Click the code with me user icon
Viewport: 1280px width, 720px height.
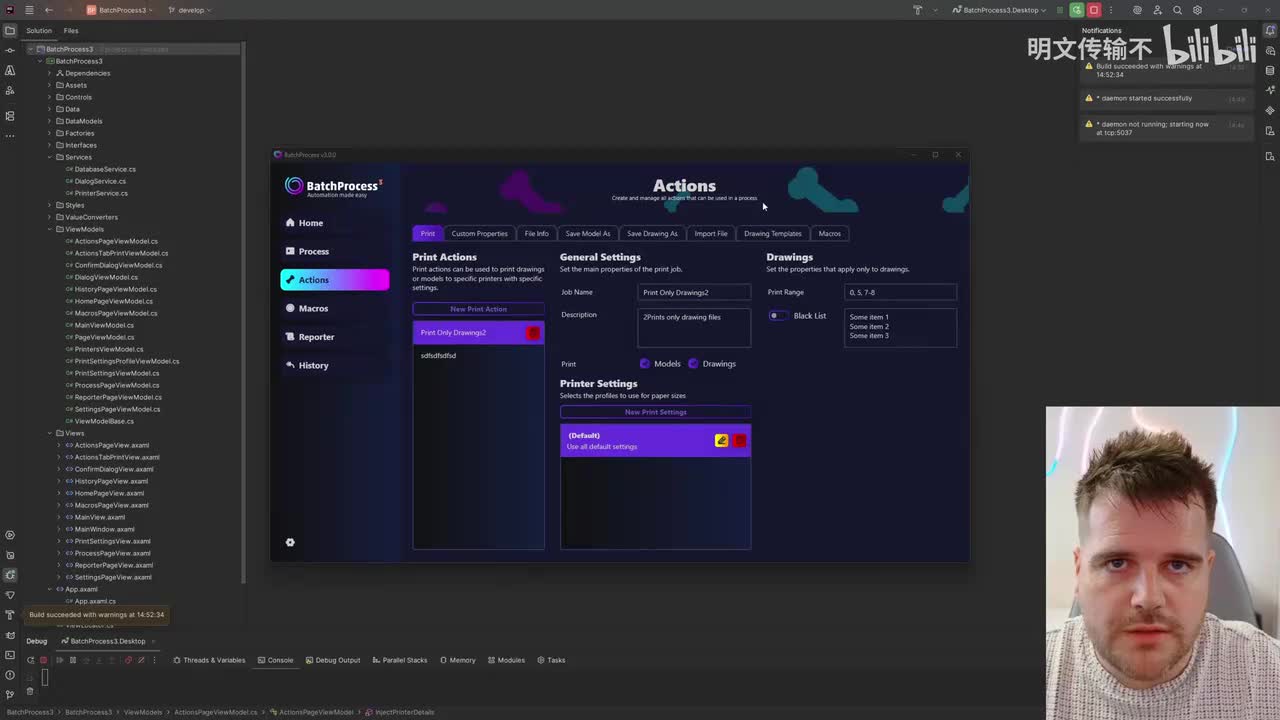(x=1158, y=10)
